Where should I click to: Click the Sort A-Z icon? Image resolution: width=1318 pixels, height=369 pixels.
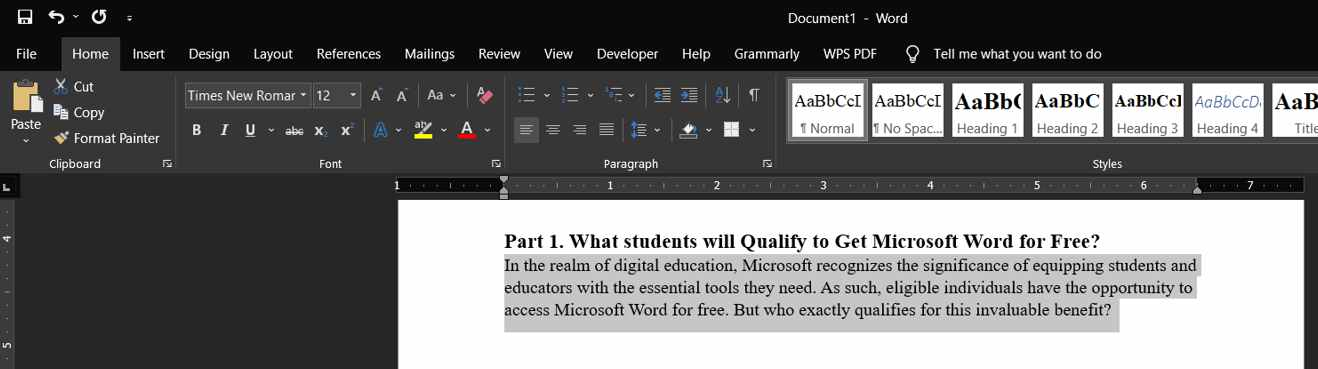click(x=722, y=95)
